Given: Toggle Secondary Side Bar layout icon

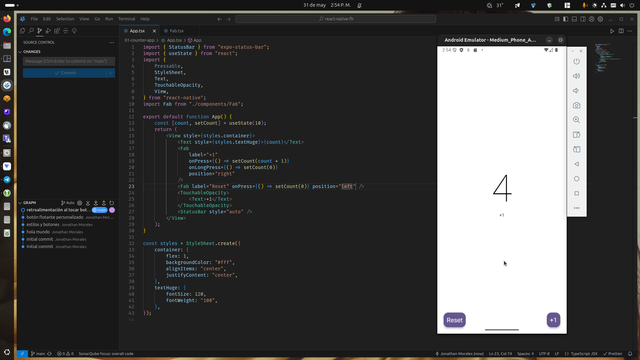Looking at the screenshot, I should 583,19.
